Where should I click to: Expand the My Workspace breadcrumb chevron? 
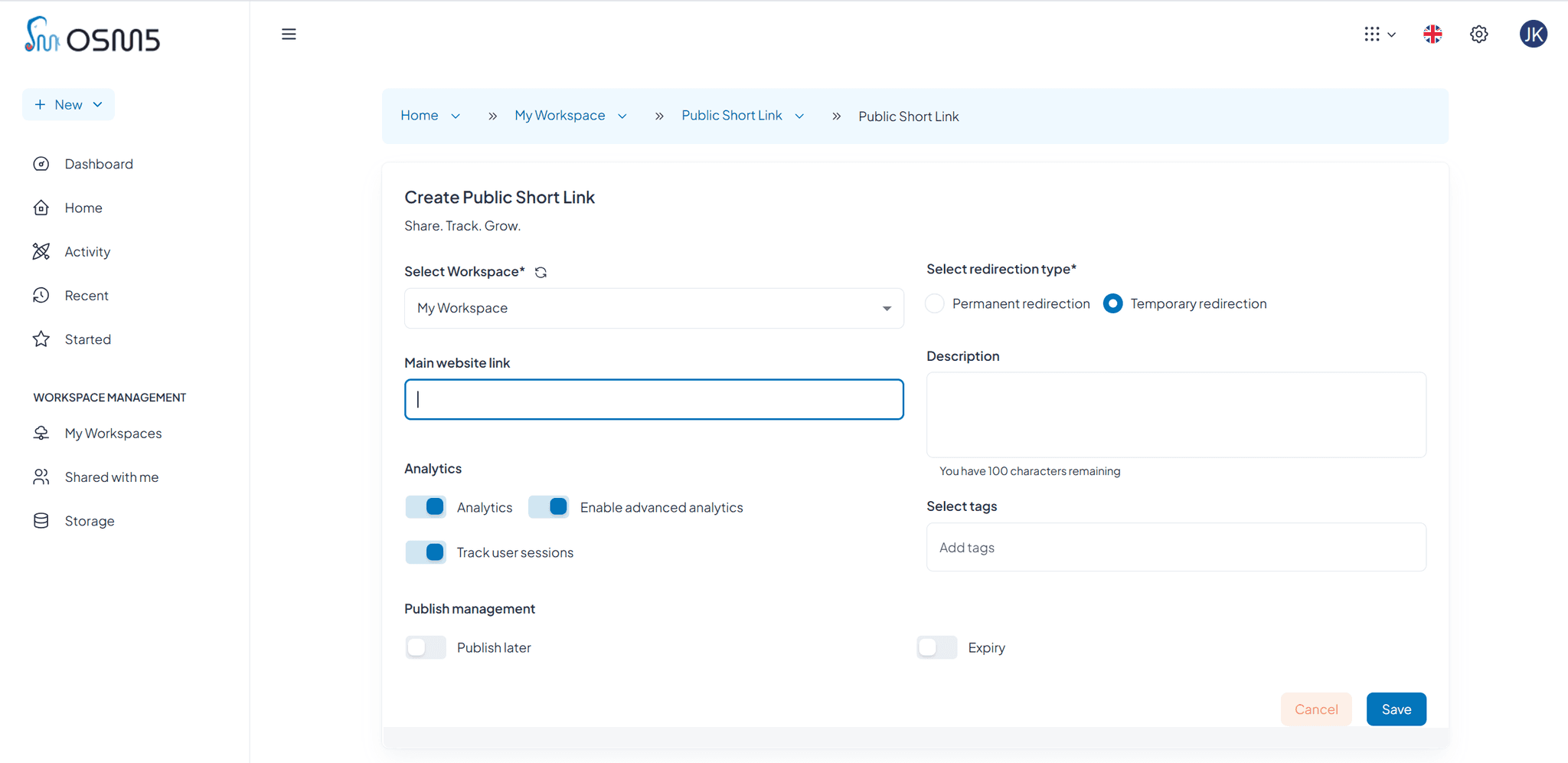622,116
